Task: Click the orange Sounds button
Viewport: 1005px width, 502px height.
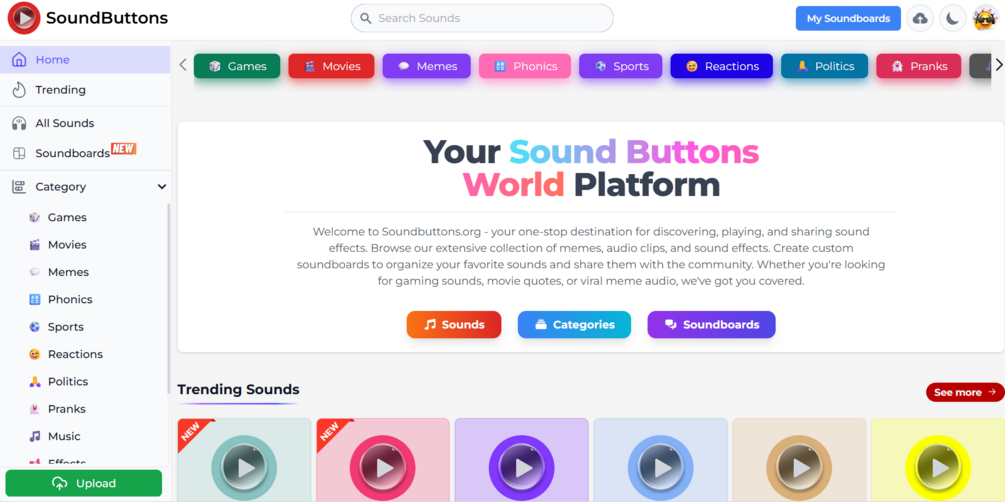Action: [x=454, y=324]
